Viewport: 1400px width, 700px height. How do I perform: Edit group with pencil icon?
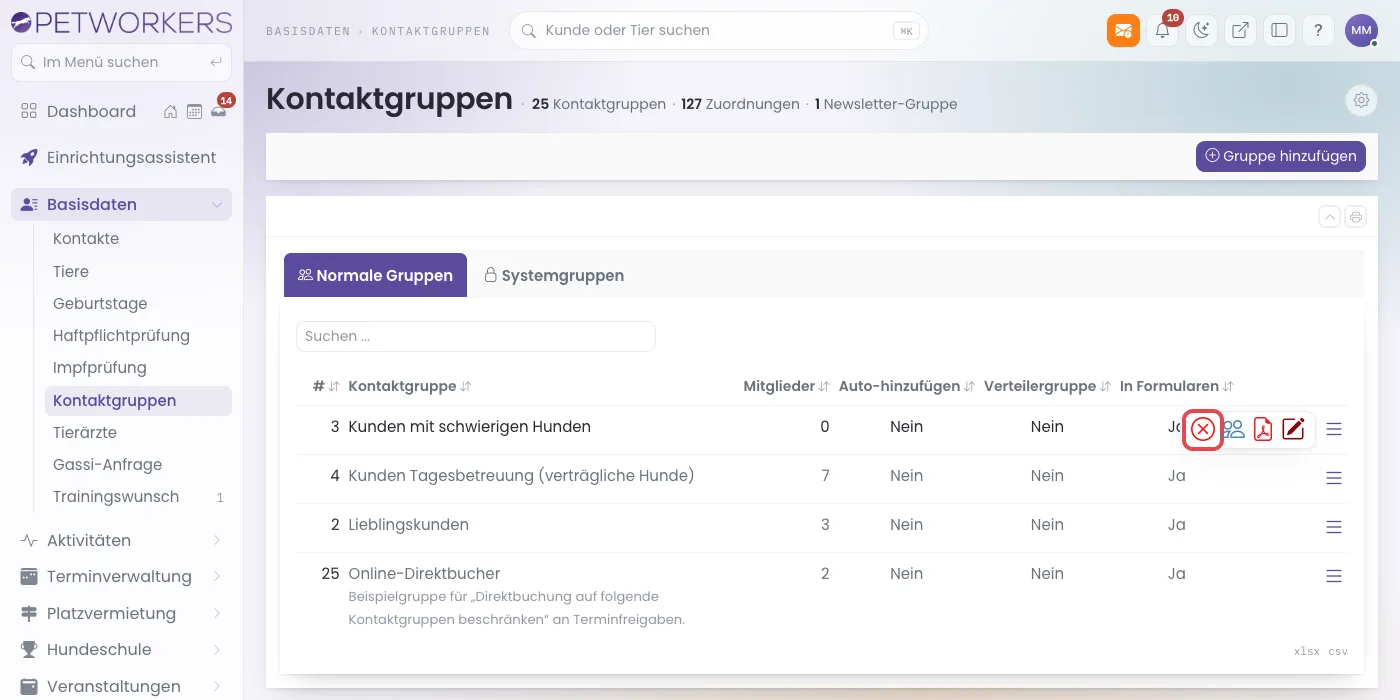tap(1293, 430)
